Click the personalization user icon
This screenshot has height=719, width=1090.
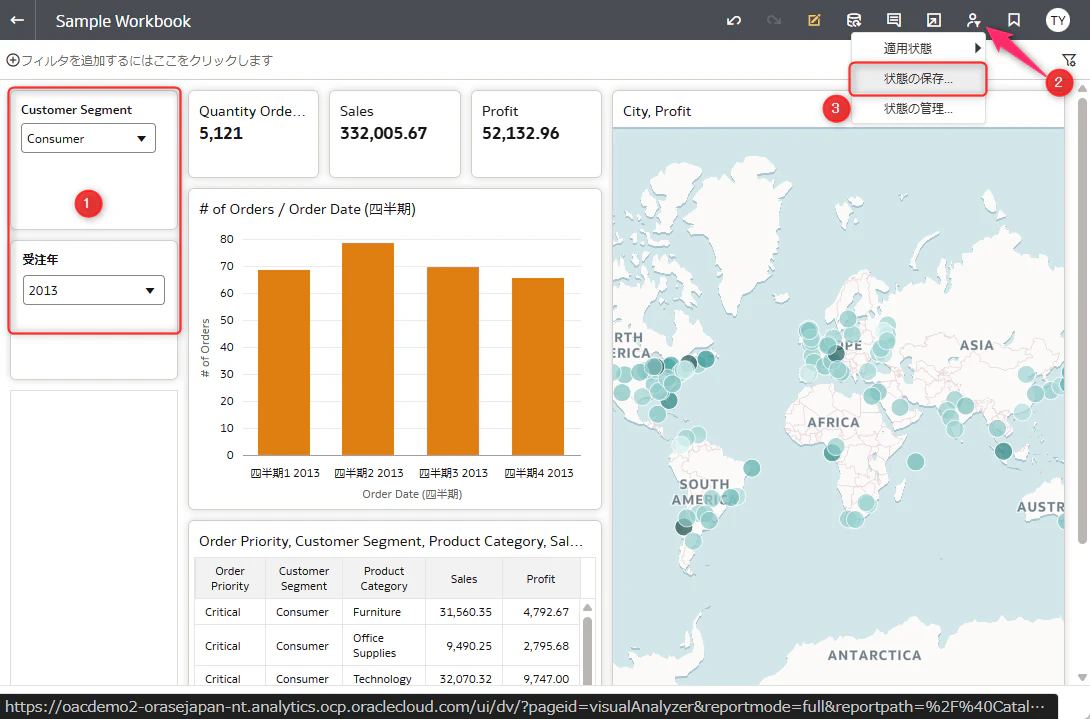point(973,20)
